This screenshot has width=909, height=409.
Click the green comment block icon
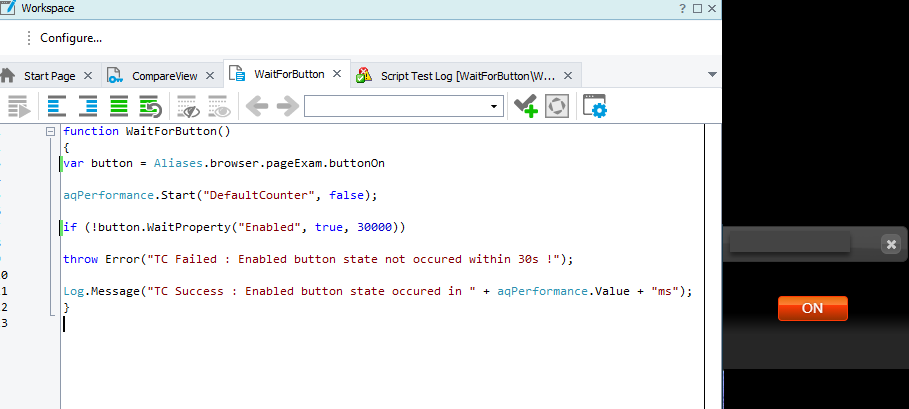(119, 106)
